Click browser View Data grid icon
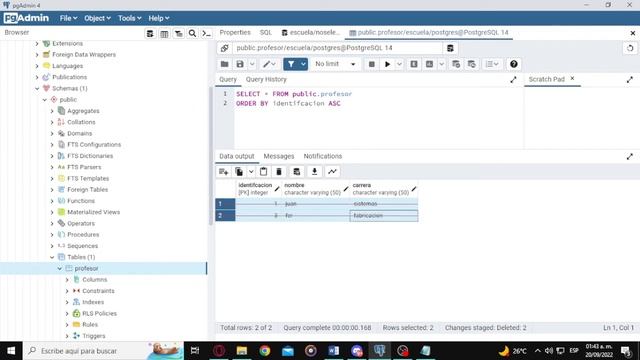 (x=164, y=33)
